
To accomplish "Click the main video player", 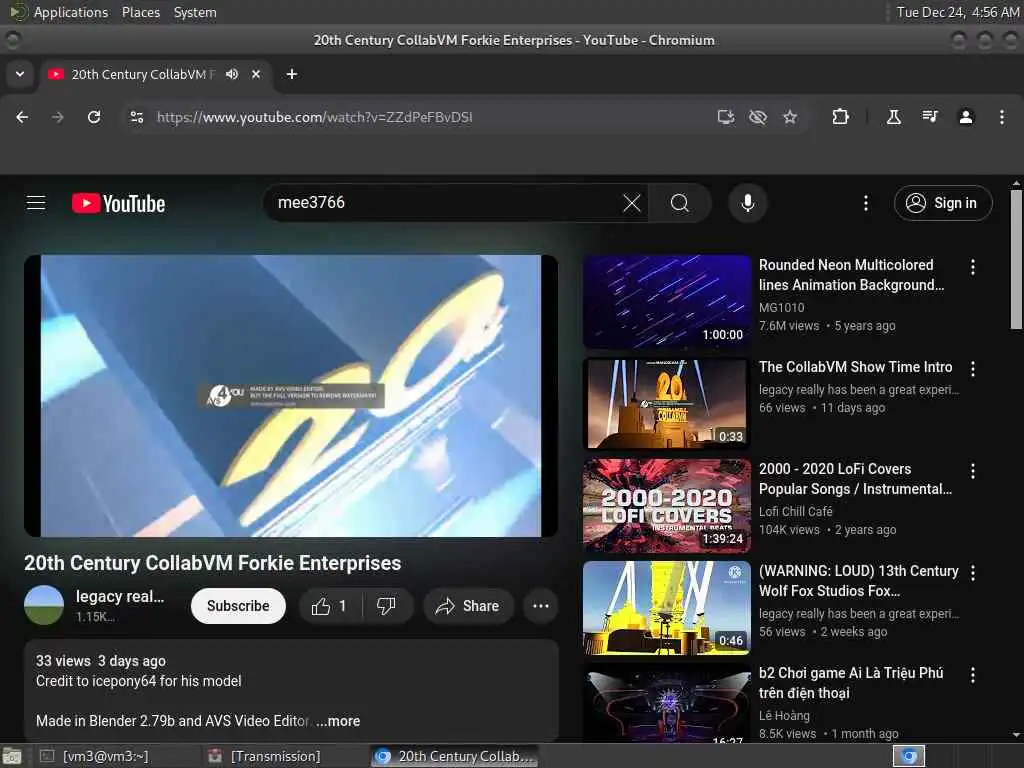I will pyautogui.click(x=291, y=396).
